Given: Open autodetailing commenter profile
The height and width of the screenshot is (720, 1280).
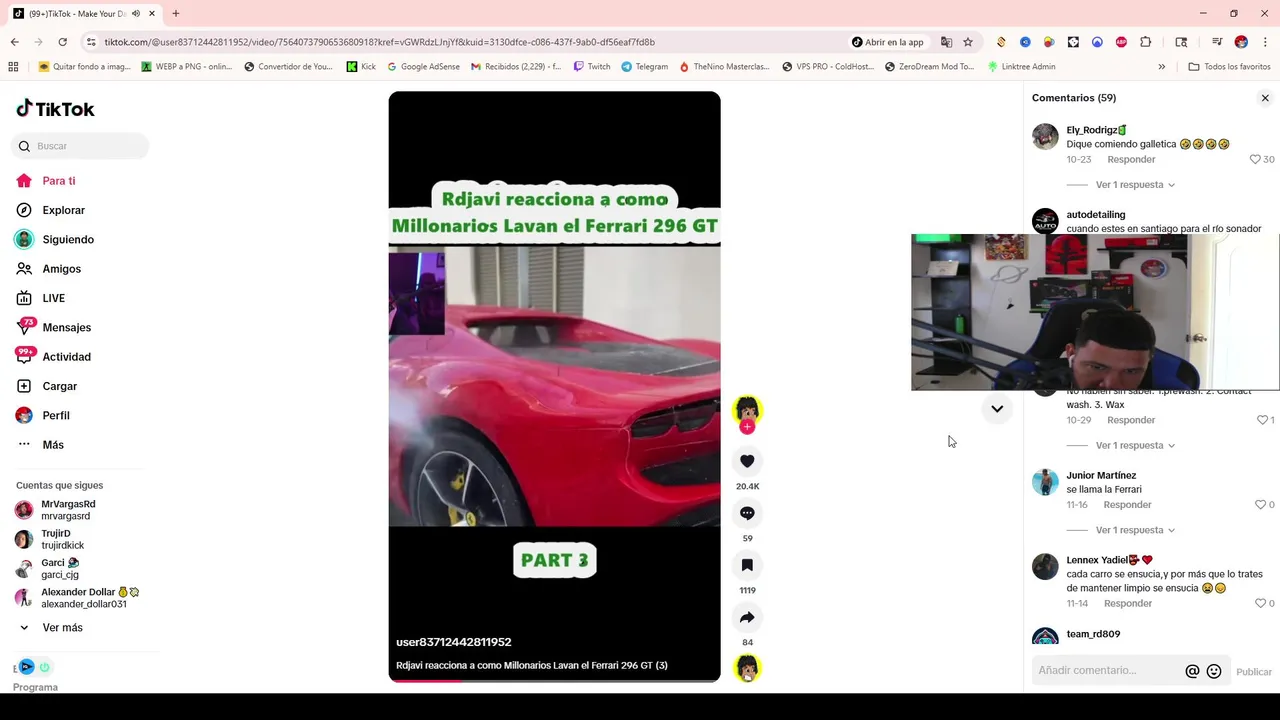Looking at the screenshot, I should [x=1096, y=215].
